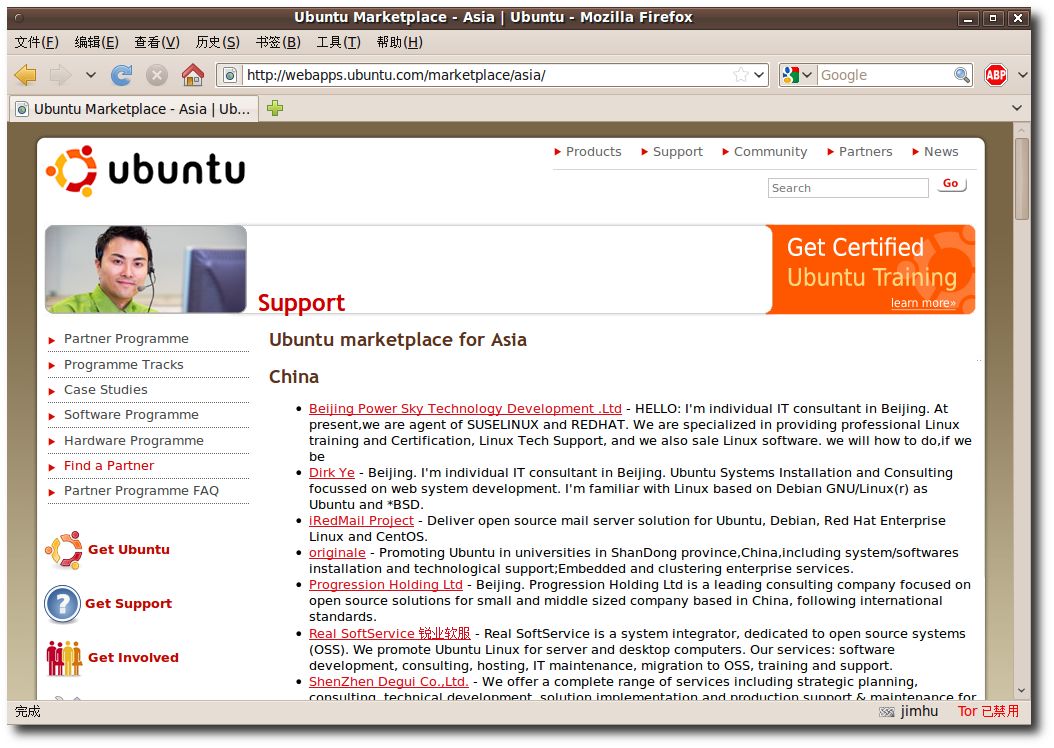Click the site Search text field
Screen dimensions: 1054x748
pos(848,188)
